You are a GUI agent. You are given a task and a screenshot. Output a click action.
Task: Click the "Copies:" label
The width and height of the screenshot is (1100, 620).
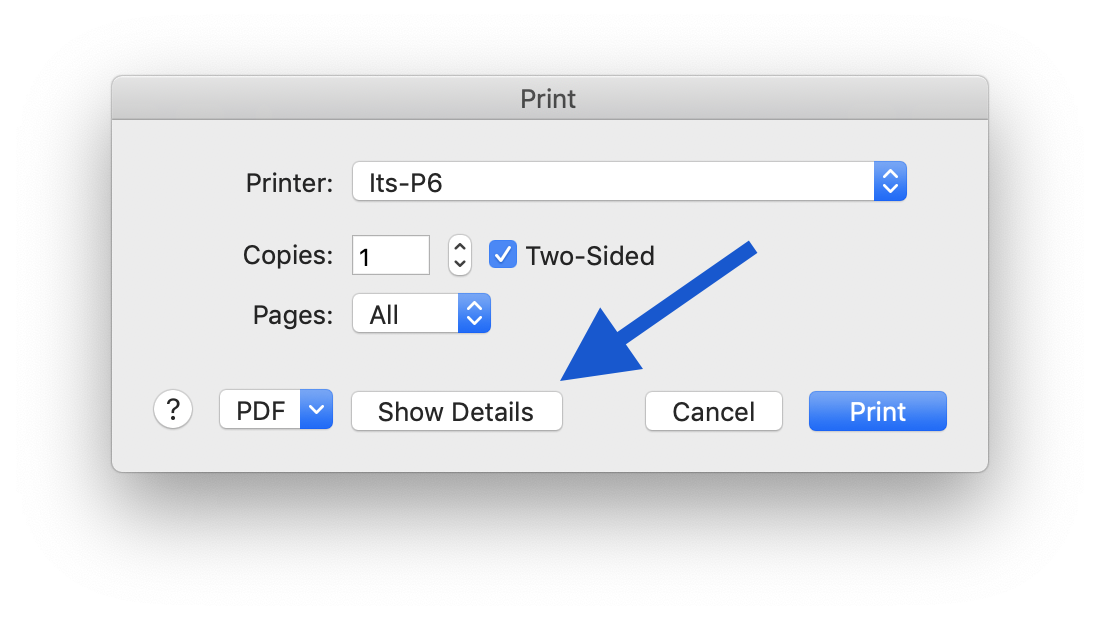click(288, 255)
